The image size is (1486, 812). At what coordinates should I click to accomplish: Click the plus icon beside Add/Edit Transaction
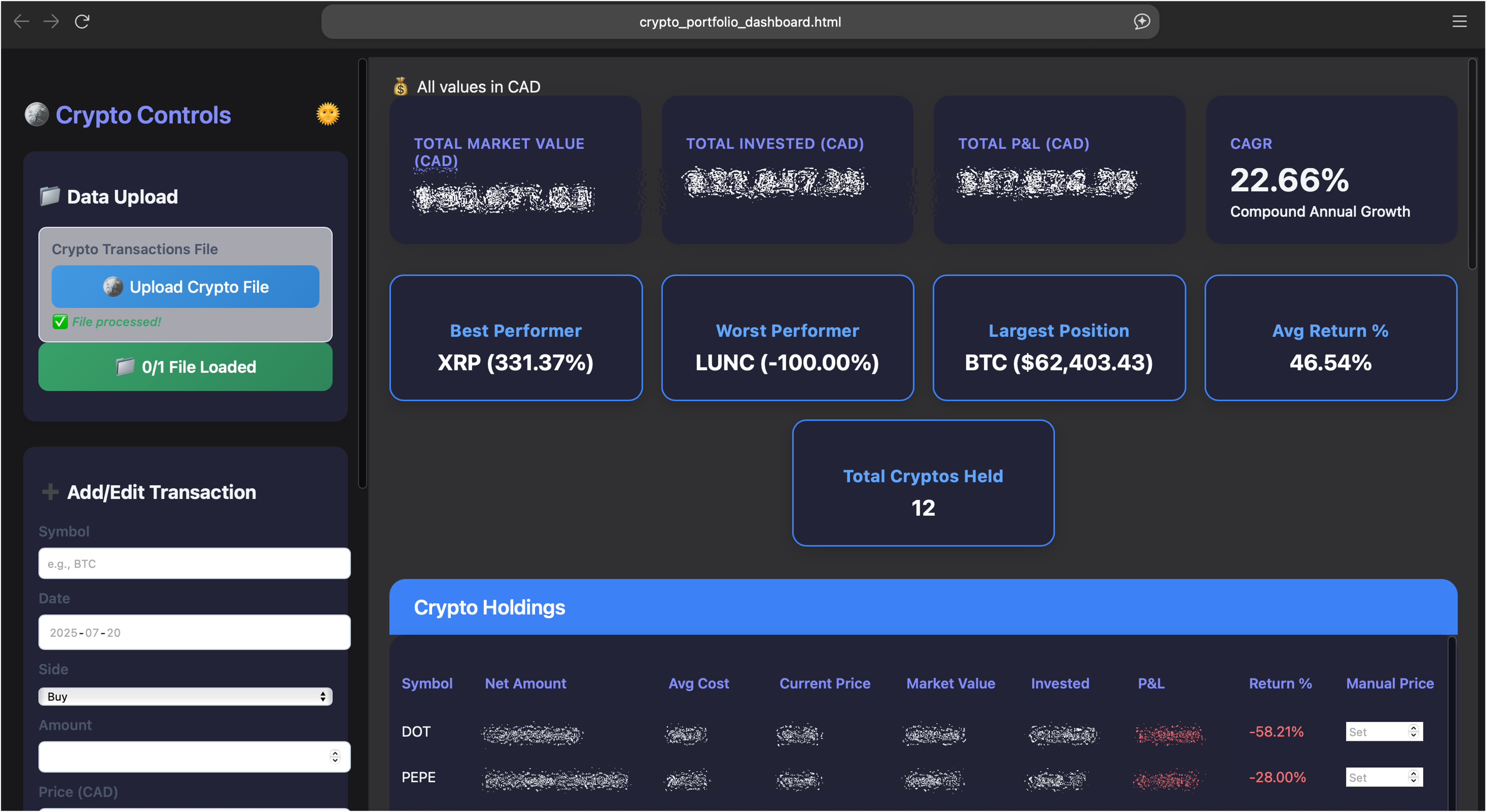(50, 491)
